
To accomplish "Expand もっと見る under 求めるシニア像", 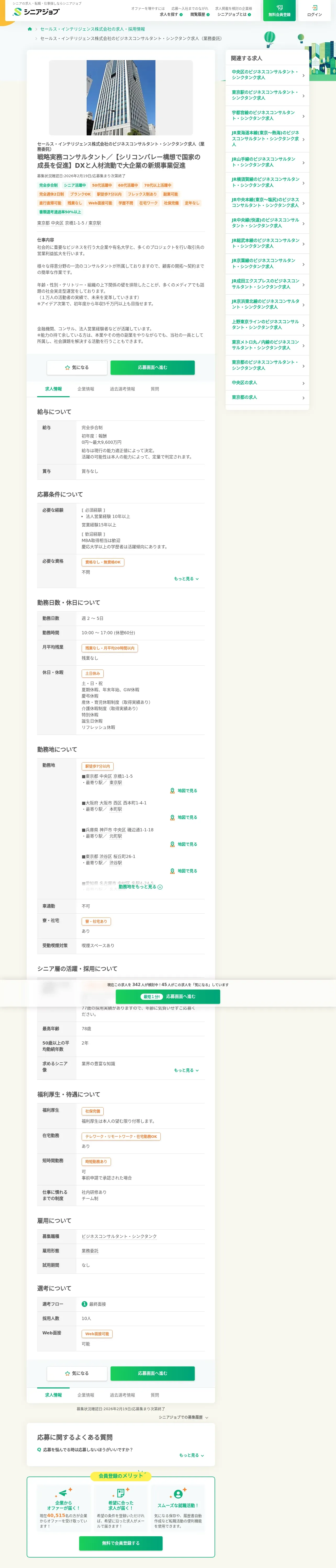I will [186, 1070].
